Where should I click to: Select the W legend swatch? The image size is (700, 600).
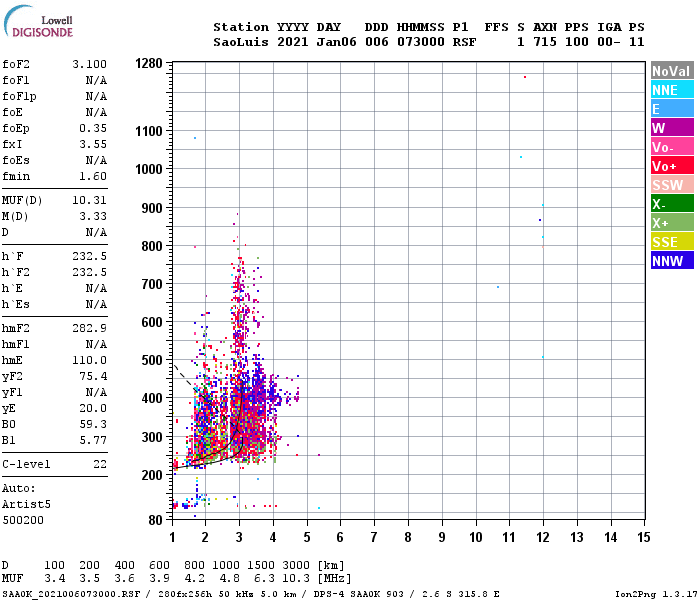pos(672,128)
